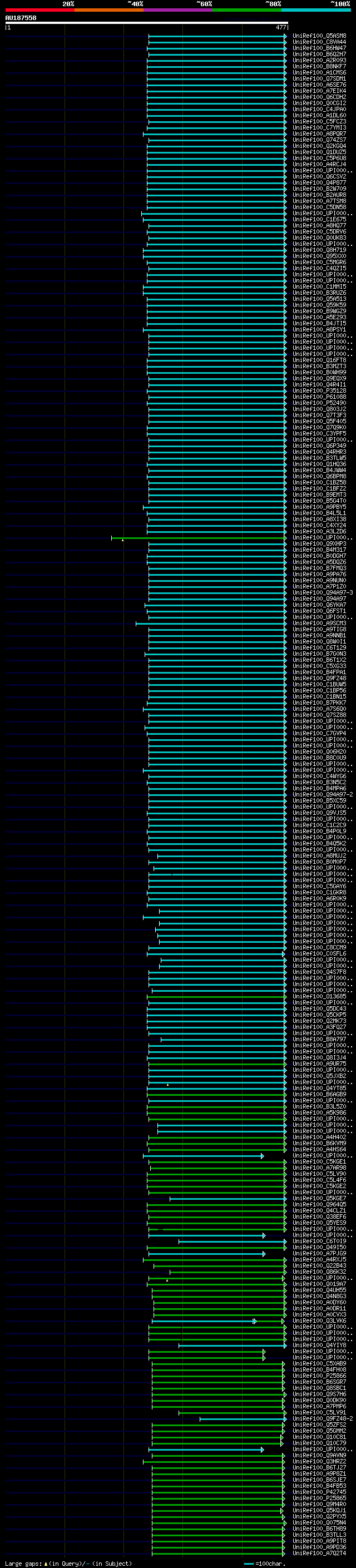The image size is (356, 1568).
Task: Click the AU187558 query title
Action: tap(21, 18)
